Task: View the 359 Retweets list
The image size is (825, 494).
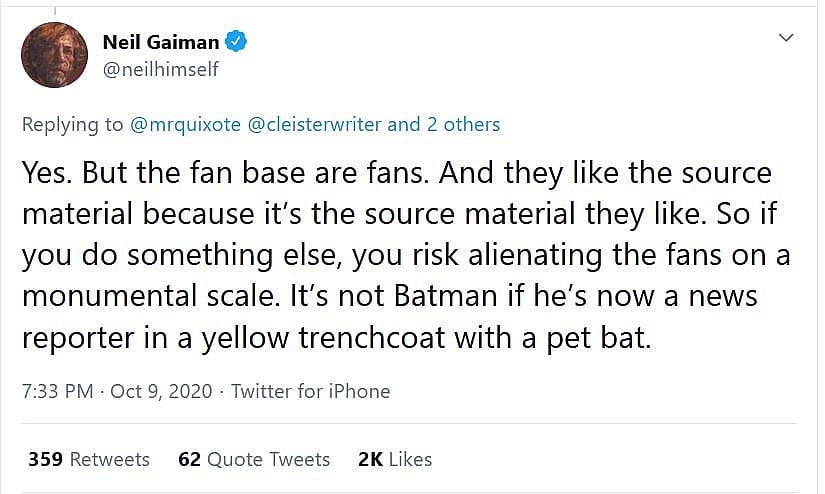Action: coord(89,459)
